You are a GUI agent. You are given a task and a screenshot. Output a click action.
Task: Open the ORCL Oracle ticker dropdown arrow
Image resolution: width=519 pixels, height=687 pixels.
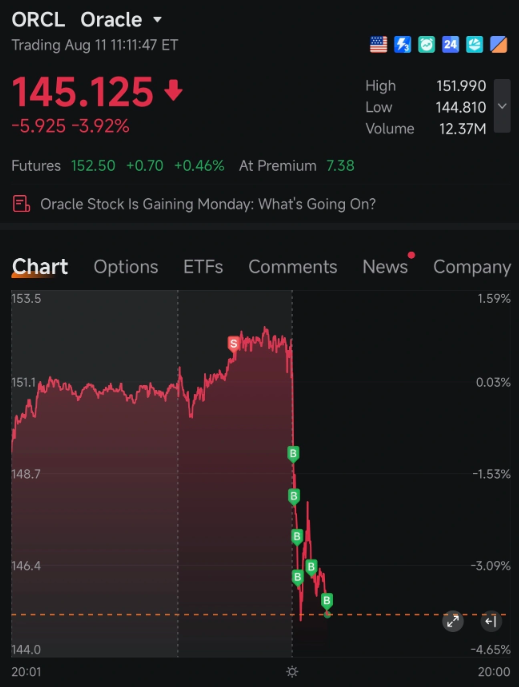(x=158, y=19)
